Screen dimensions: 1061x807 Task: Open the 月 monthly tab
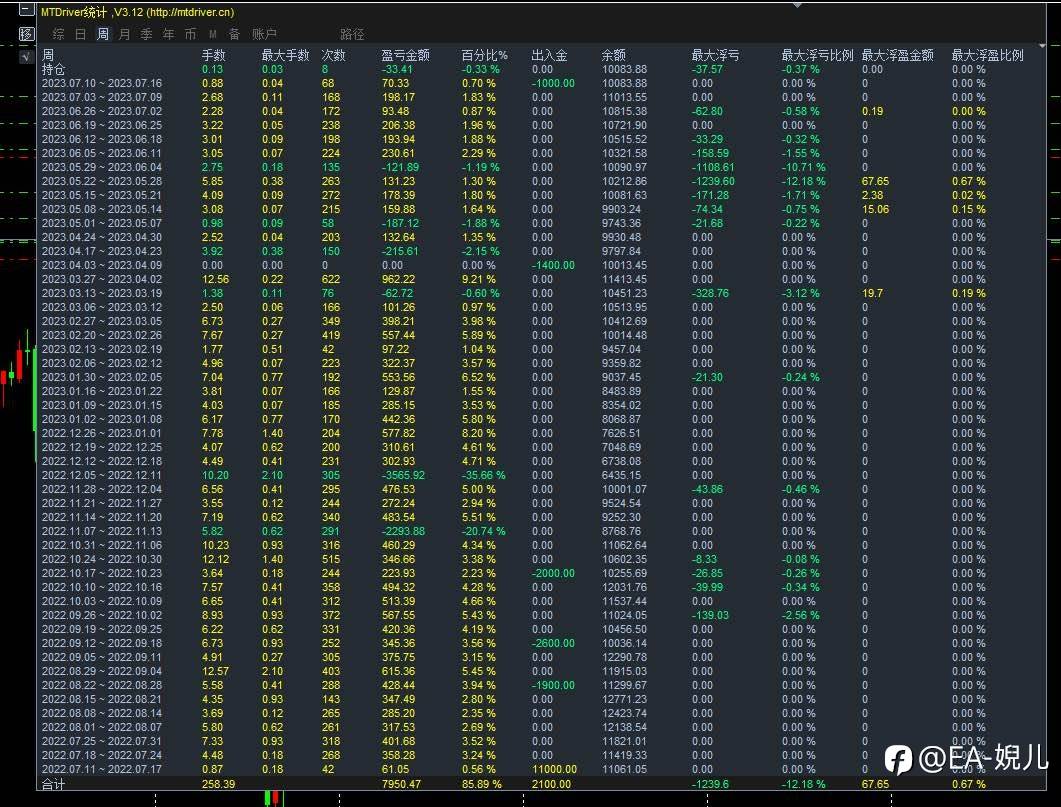click(125, 34)
